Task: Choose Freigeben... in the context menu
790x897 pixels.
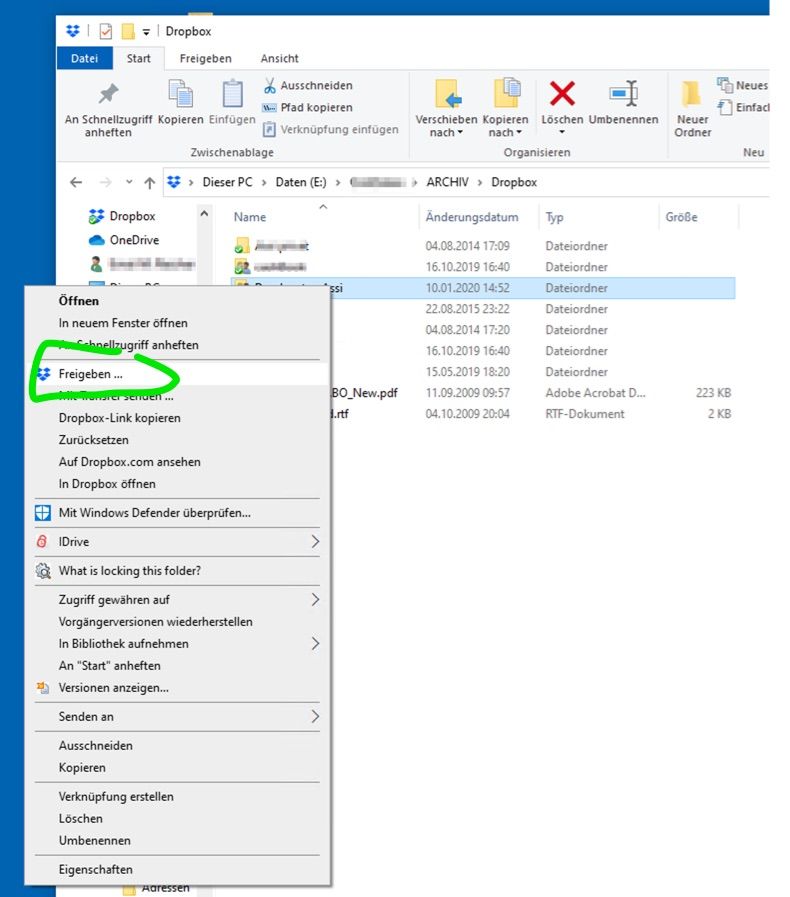Action: (91, 374)
